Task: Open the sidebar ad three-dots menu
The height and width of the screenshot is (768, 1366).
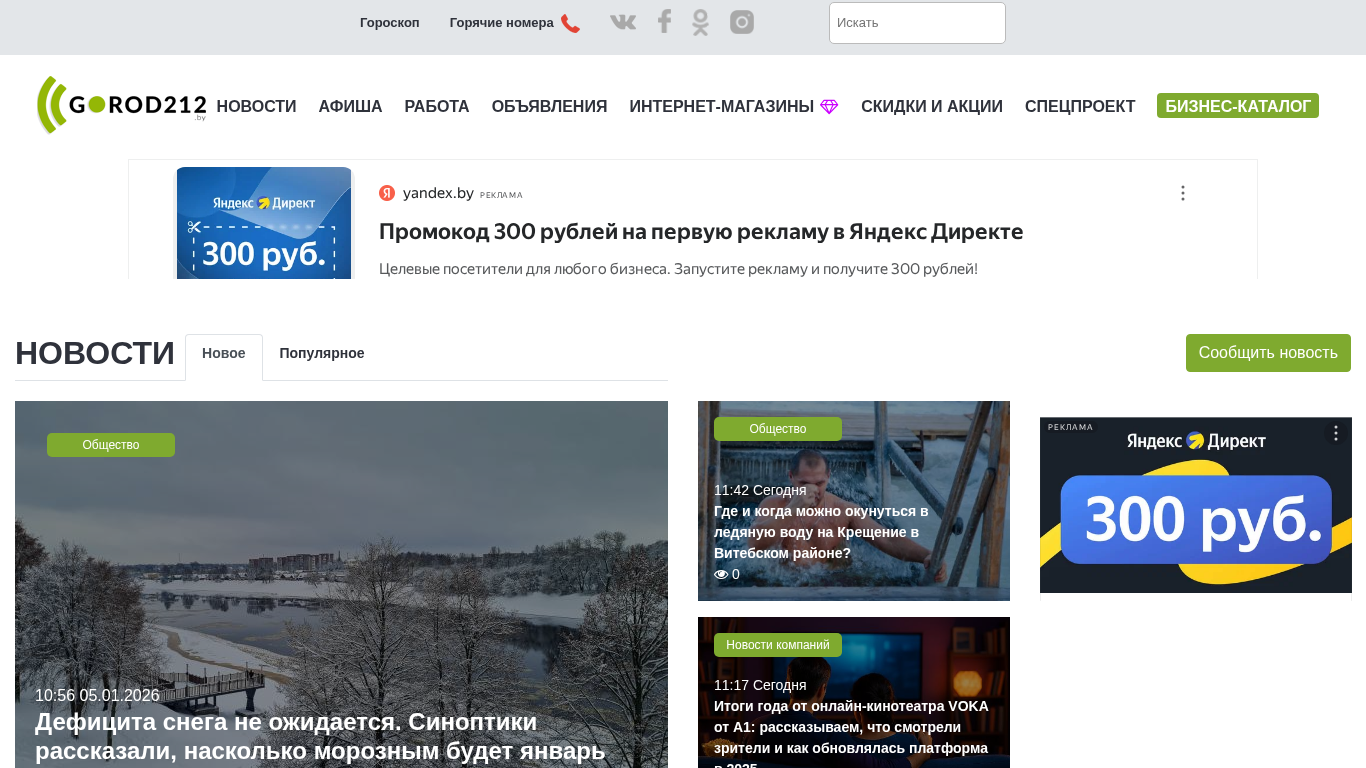Action: [1335, 433]
